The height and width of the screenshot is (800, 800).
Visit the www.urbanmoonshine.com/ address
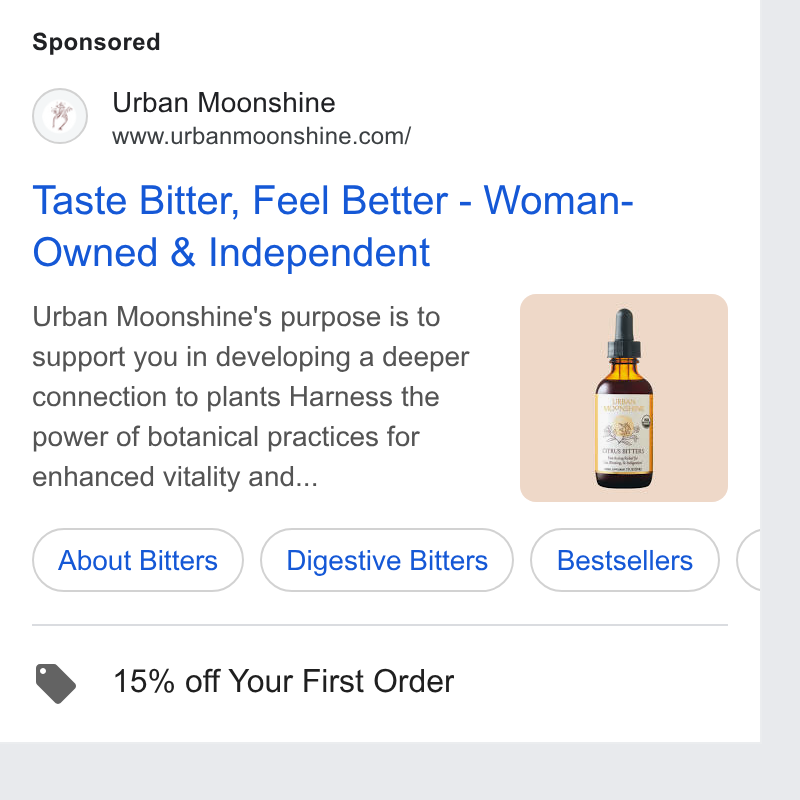[261, 136]
